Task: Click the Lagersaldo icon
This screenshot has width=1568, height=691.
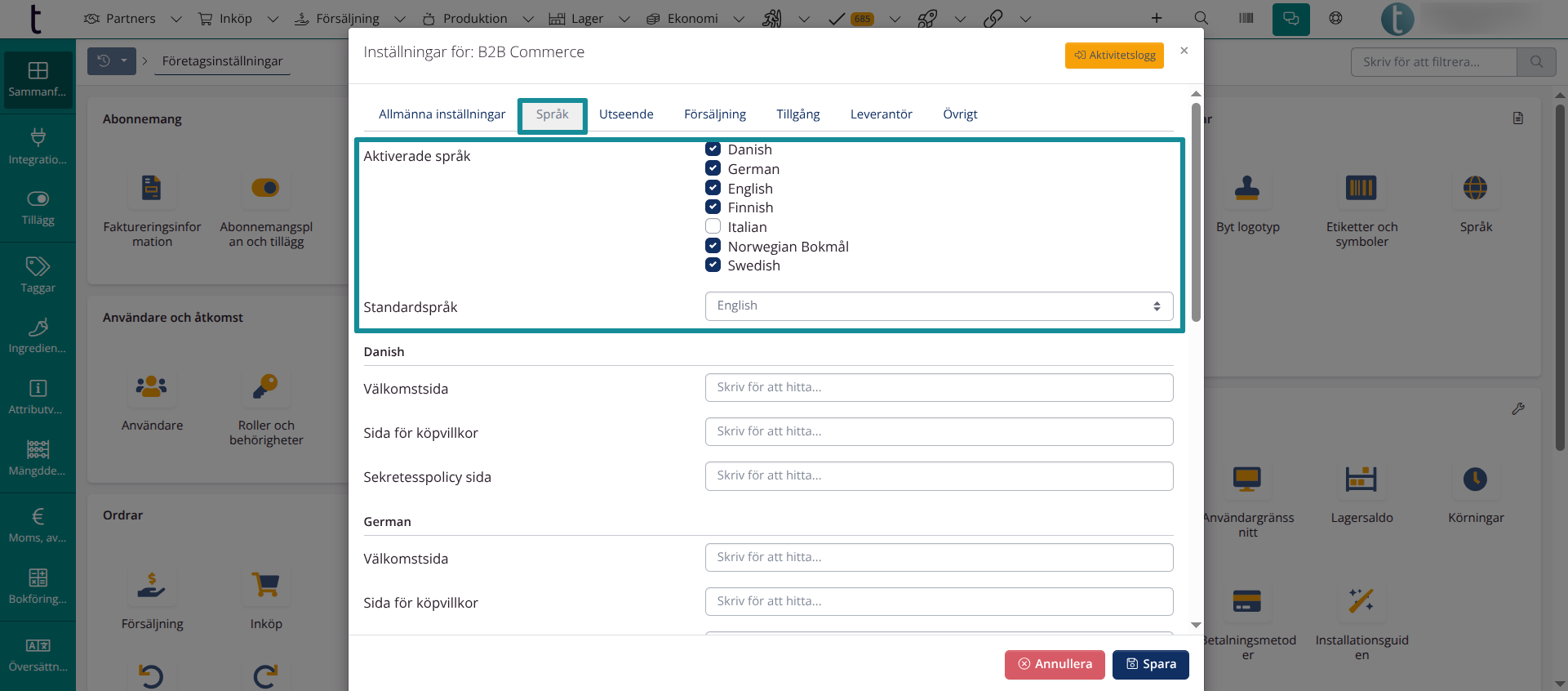Action: point(1361,479)
